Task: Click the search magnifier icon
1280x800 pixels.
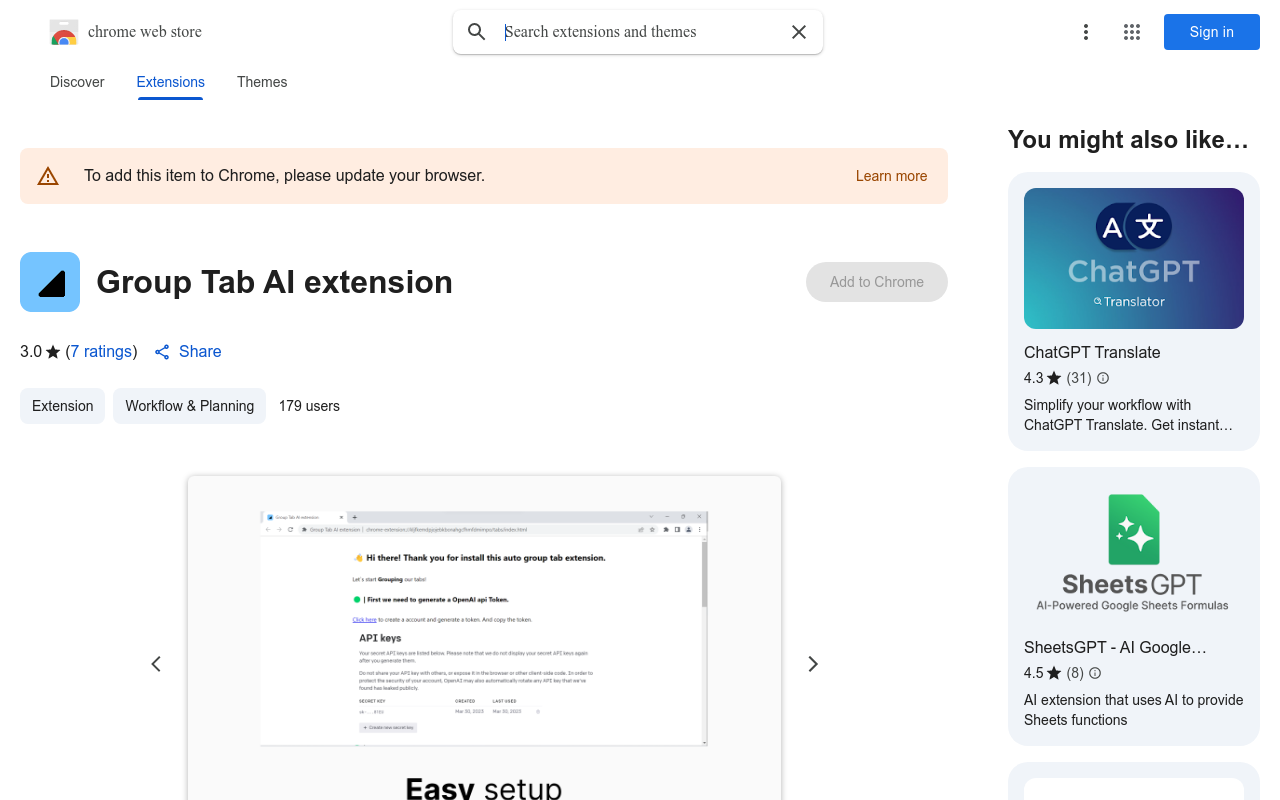Action: 477,32
